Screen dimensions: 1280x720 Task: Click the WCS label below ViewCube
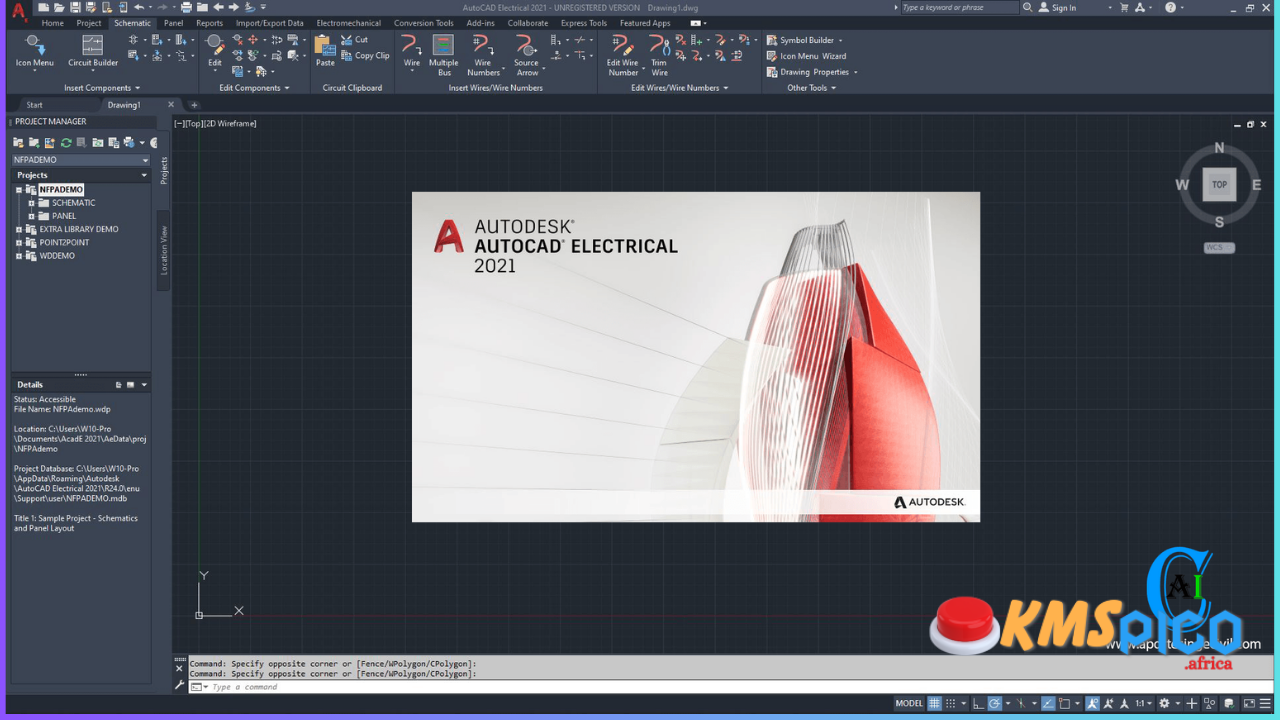(x=1219, y=247)
